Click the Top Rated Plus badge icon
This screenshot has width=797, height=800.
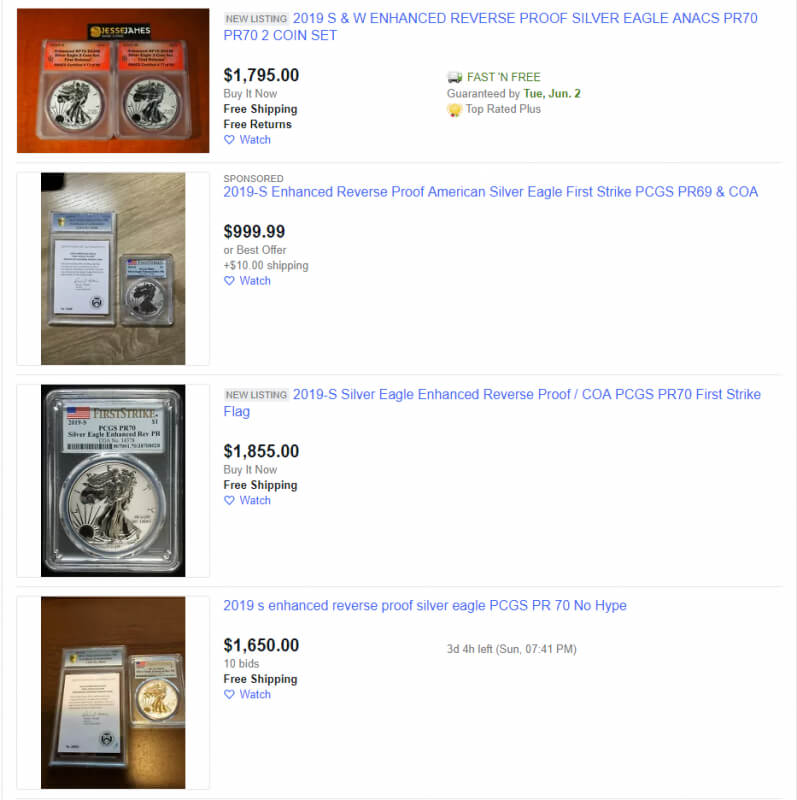(x=454, y=110)
